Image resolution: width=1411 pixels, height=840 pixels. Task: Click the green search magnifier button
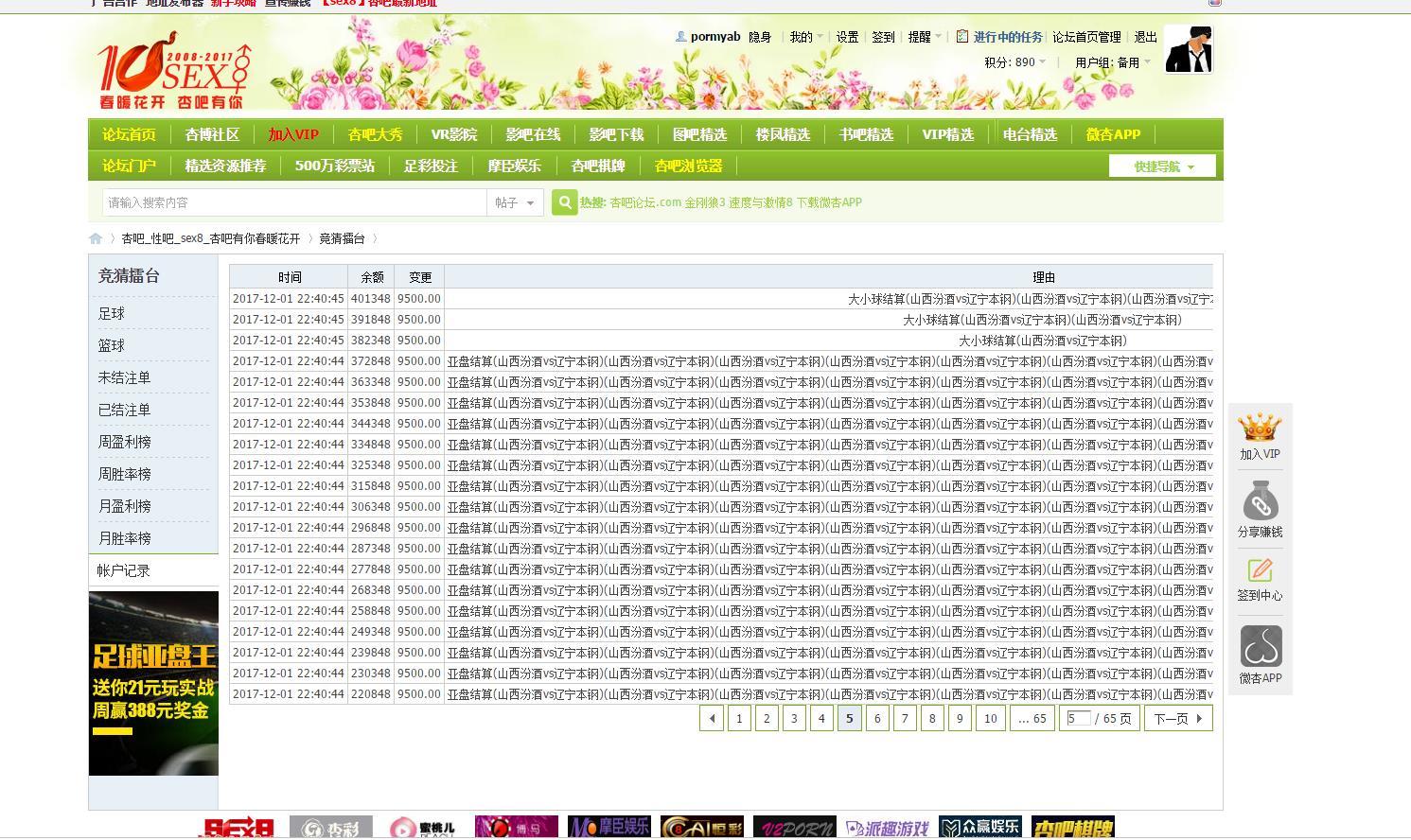coord(564,202)
